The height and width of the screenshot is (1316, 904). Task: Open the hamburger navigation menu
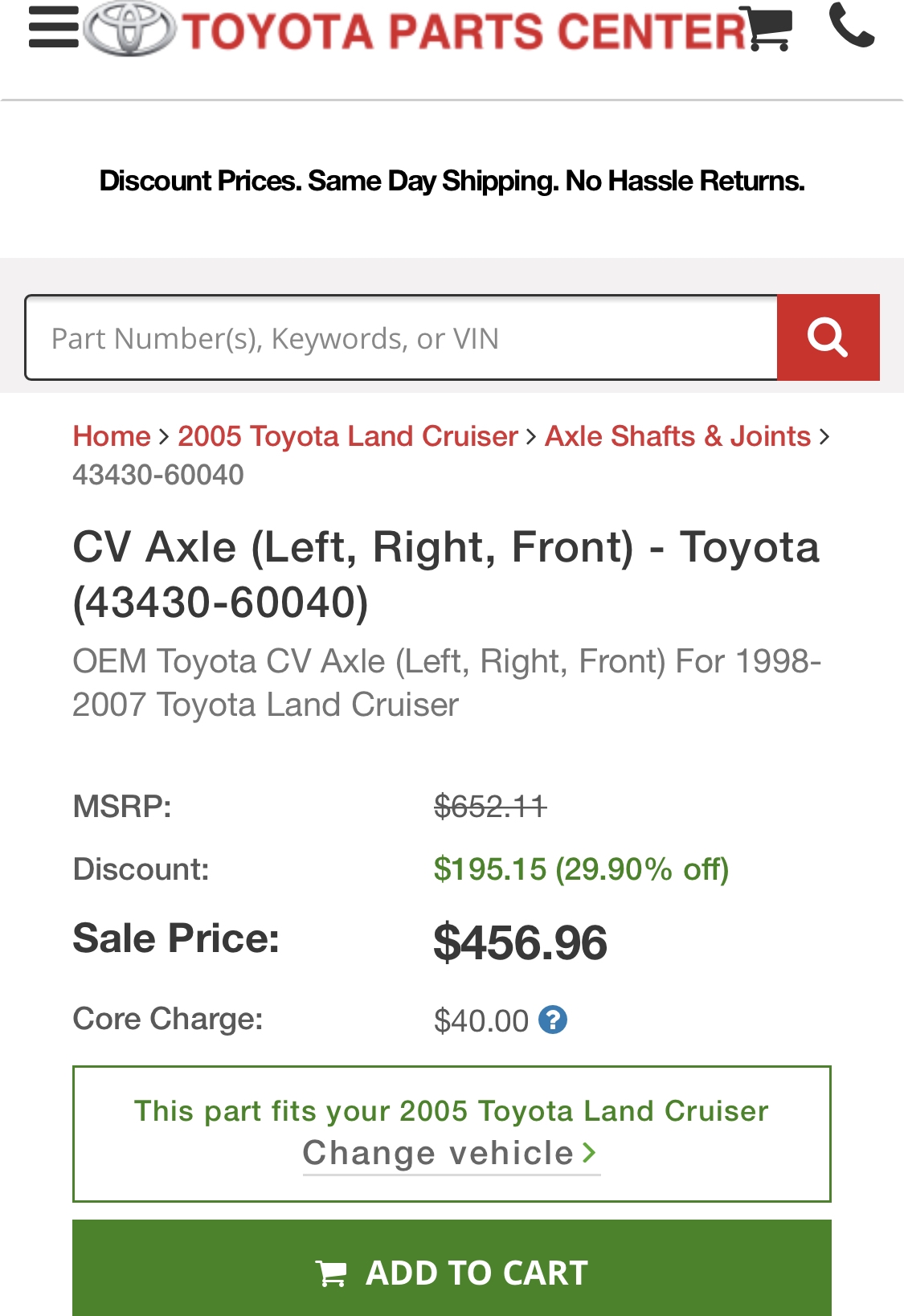coord(53,27)
